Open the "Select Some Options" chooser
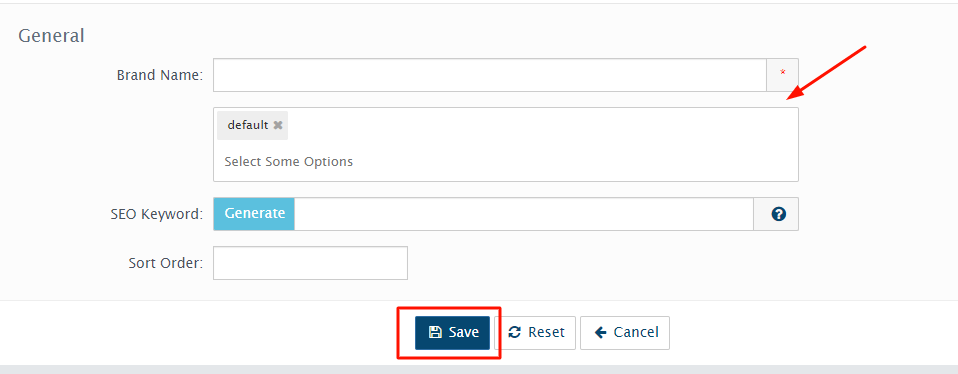This screenshot has width=958, height=374. 288,162
